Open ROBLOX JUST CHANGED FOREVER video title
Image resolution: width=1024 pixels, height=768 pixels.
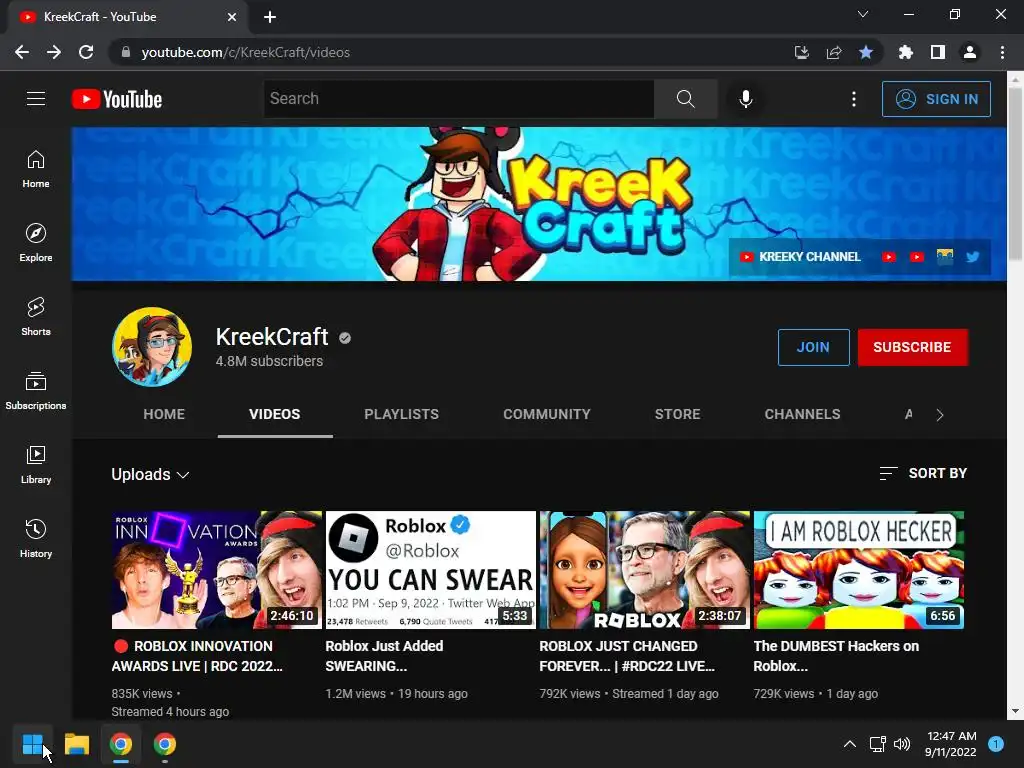pos(627,656)
